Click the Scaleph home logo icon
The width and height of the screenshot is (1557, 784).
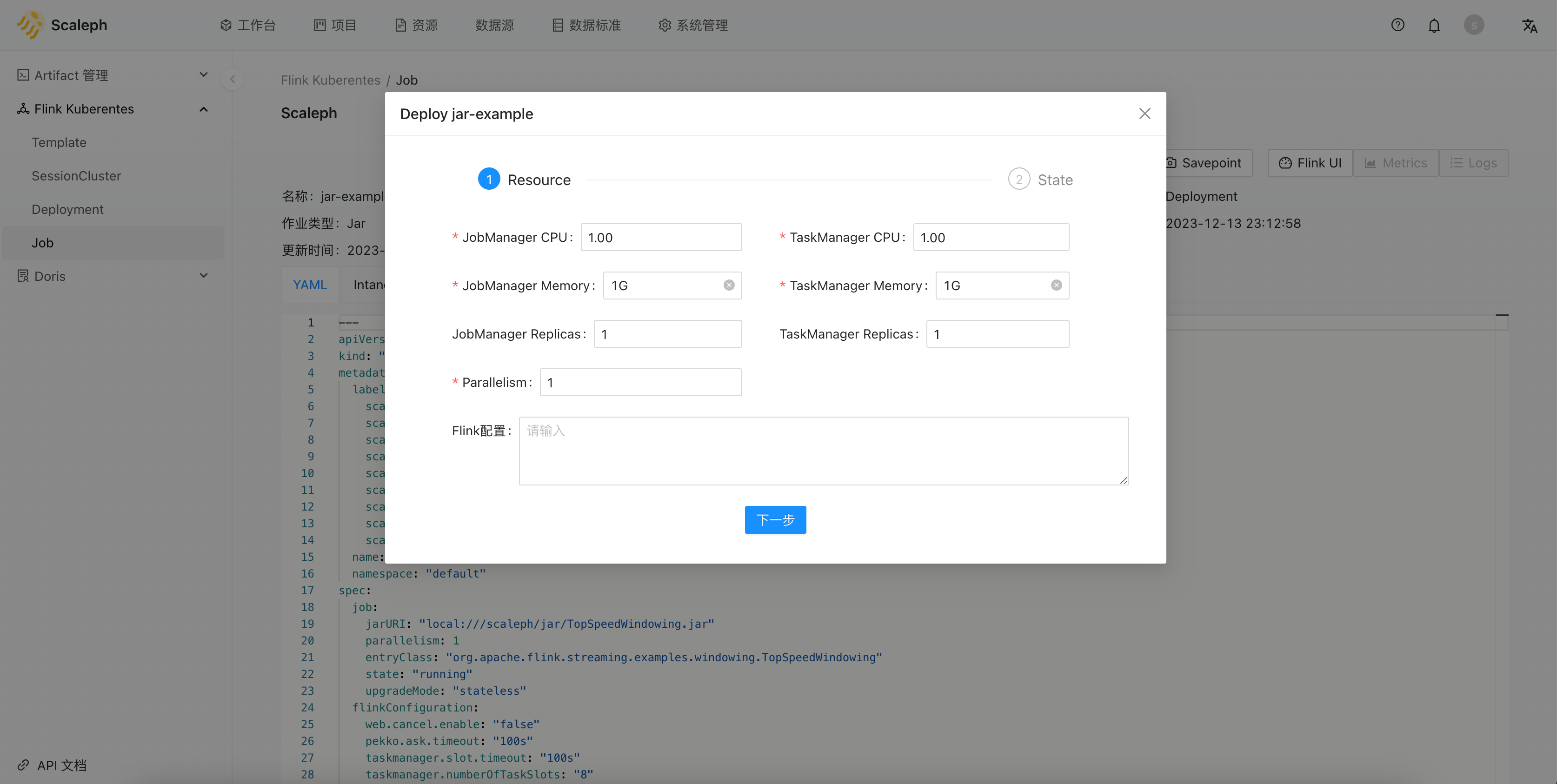(x=30, y=24)
